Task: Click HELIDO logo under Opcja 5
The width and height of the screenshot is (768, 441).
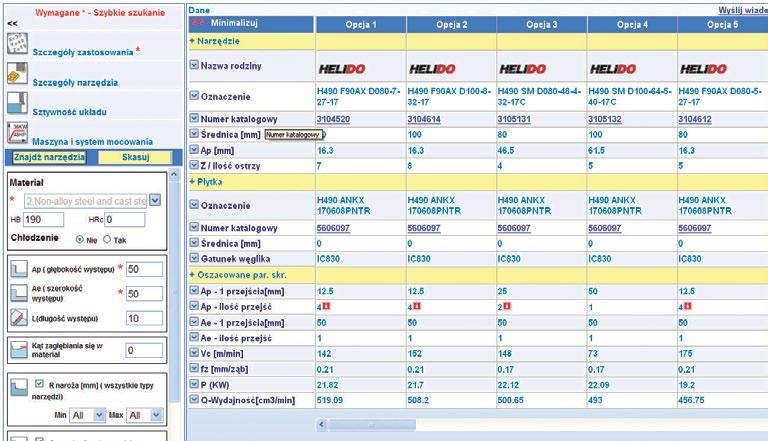Action: pos(703,69)
